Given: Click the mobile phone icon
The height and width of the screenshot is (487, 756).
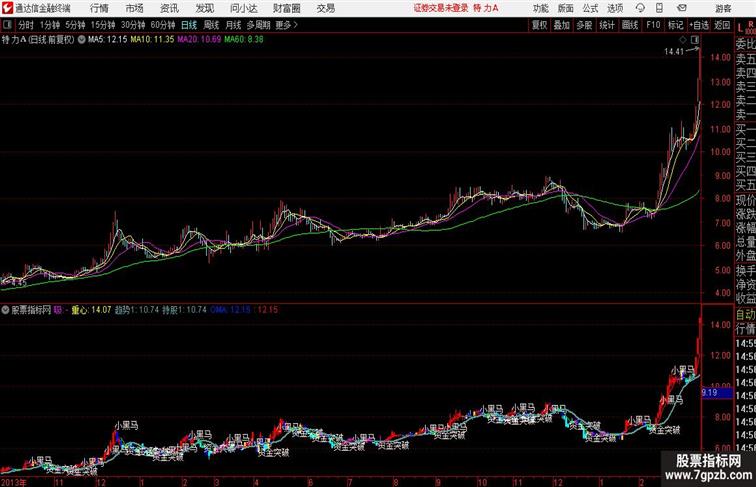Looking at the screenshot, I should click(x=660, y=8).
